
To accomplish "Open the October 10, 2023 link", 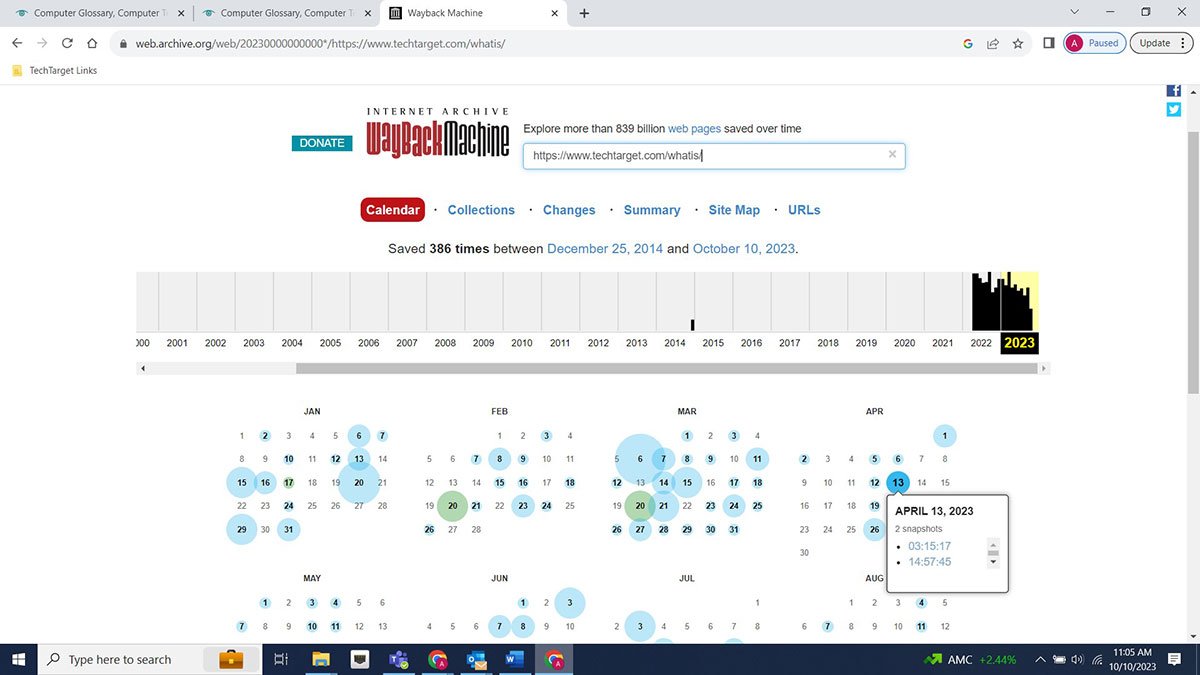I will click(743, 248).
